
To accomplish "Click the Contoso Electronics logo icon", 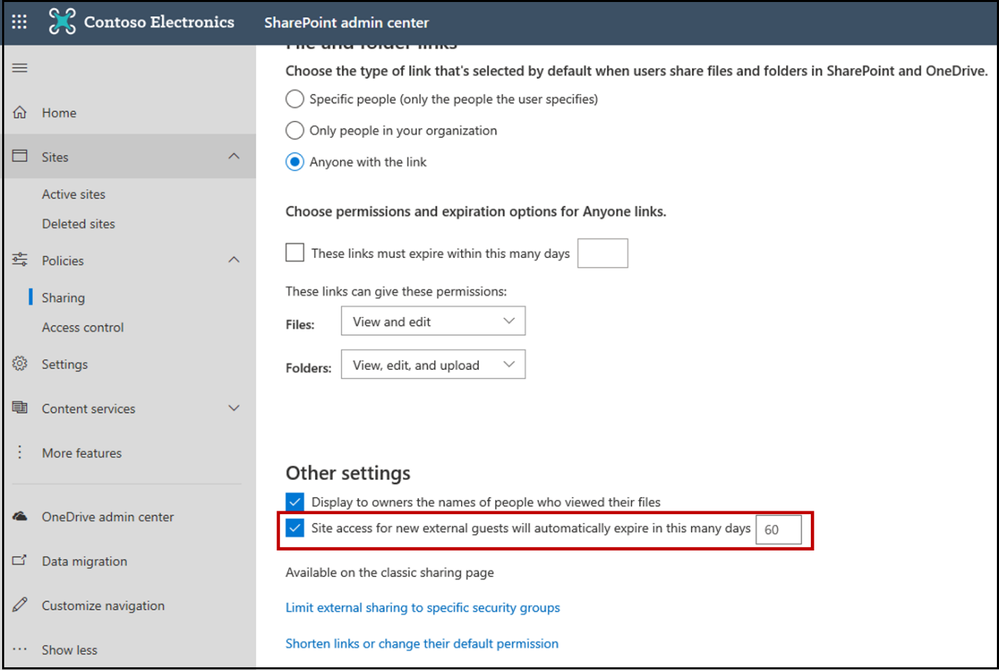I will (x=62, y=21).
